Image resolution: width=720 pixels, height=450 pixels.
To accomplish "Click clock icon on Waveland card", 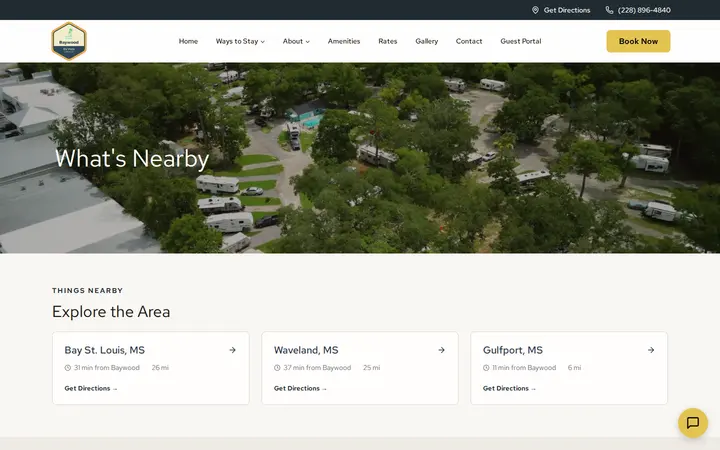I will coord(277,368).
